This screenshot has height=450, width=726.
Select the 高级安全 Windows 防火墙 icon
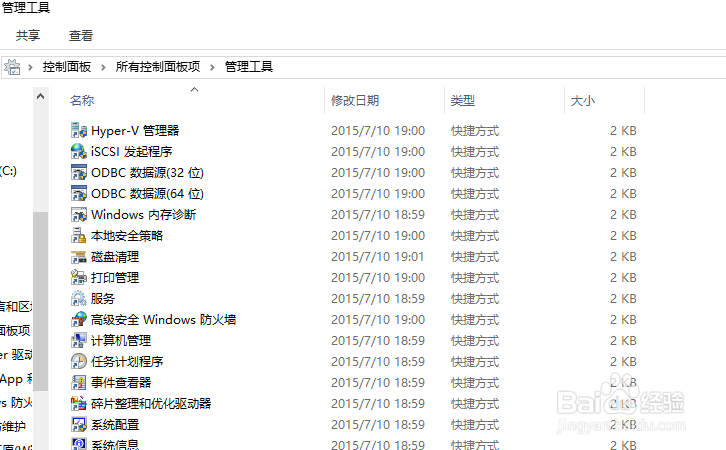pos(79,319)
